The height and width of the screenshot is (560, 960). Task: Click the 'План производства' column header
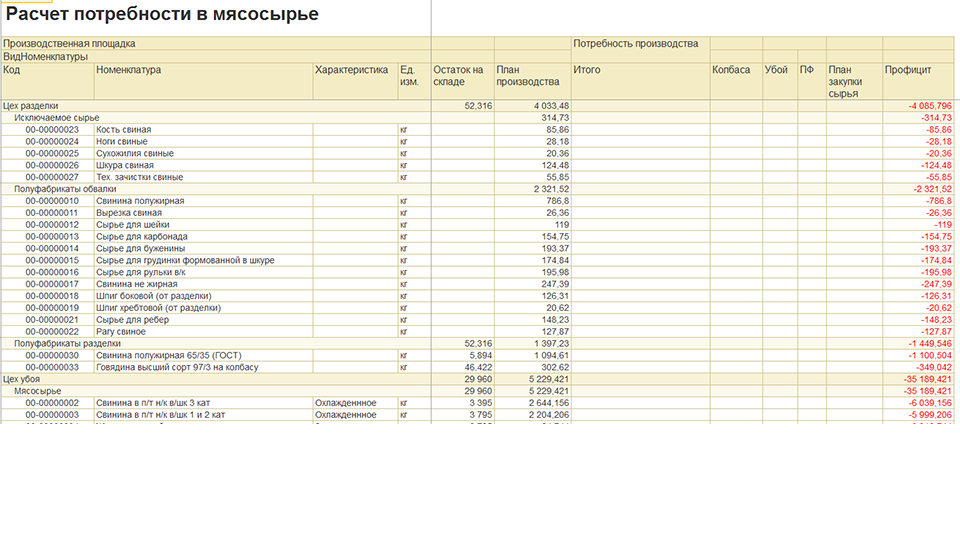(533, 81)
